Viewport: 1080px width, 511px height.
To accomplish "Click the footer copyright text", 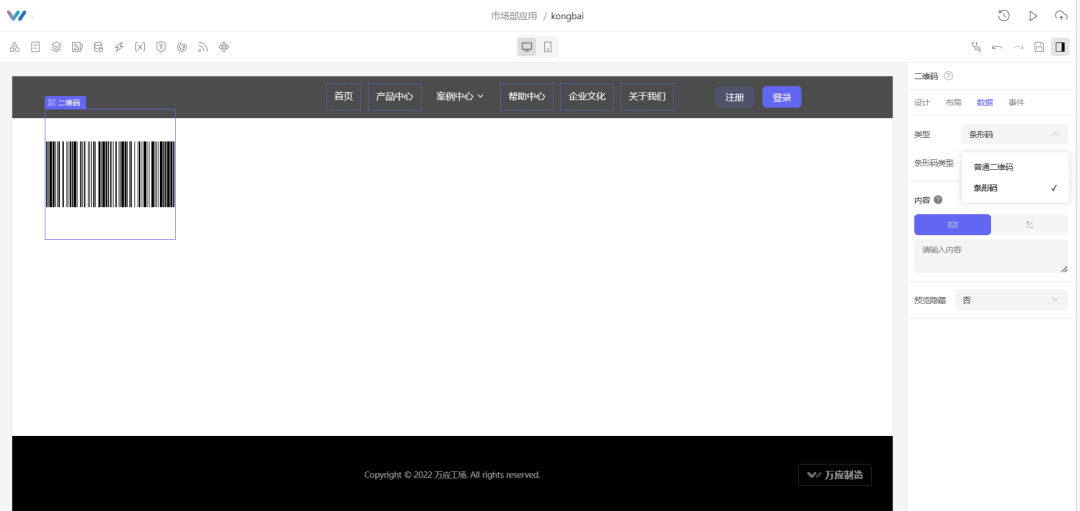I will point(453,474).
